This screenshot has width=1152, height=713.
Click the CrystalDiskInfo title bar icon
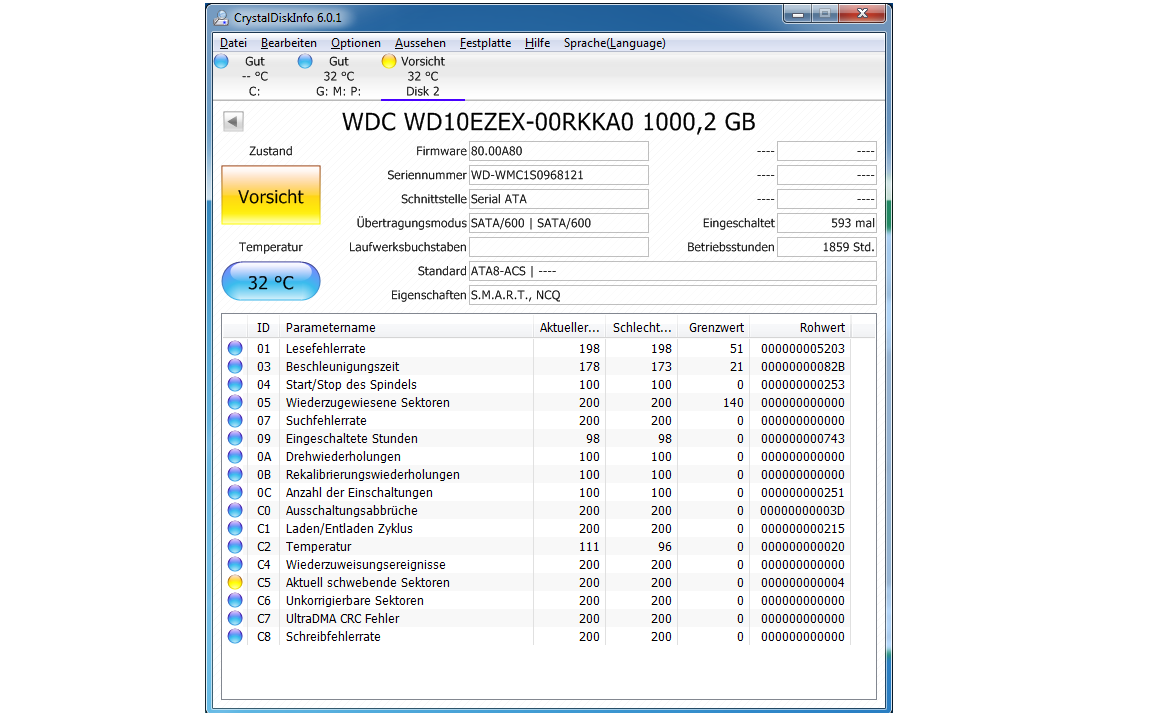point(221,17)
